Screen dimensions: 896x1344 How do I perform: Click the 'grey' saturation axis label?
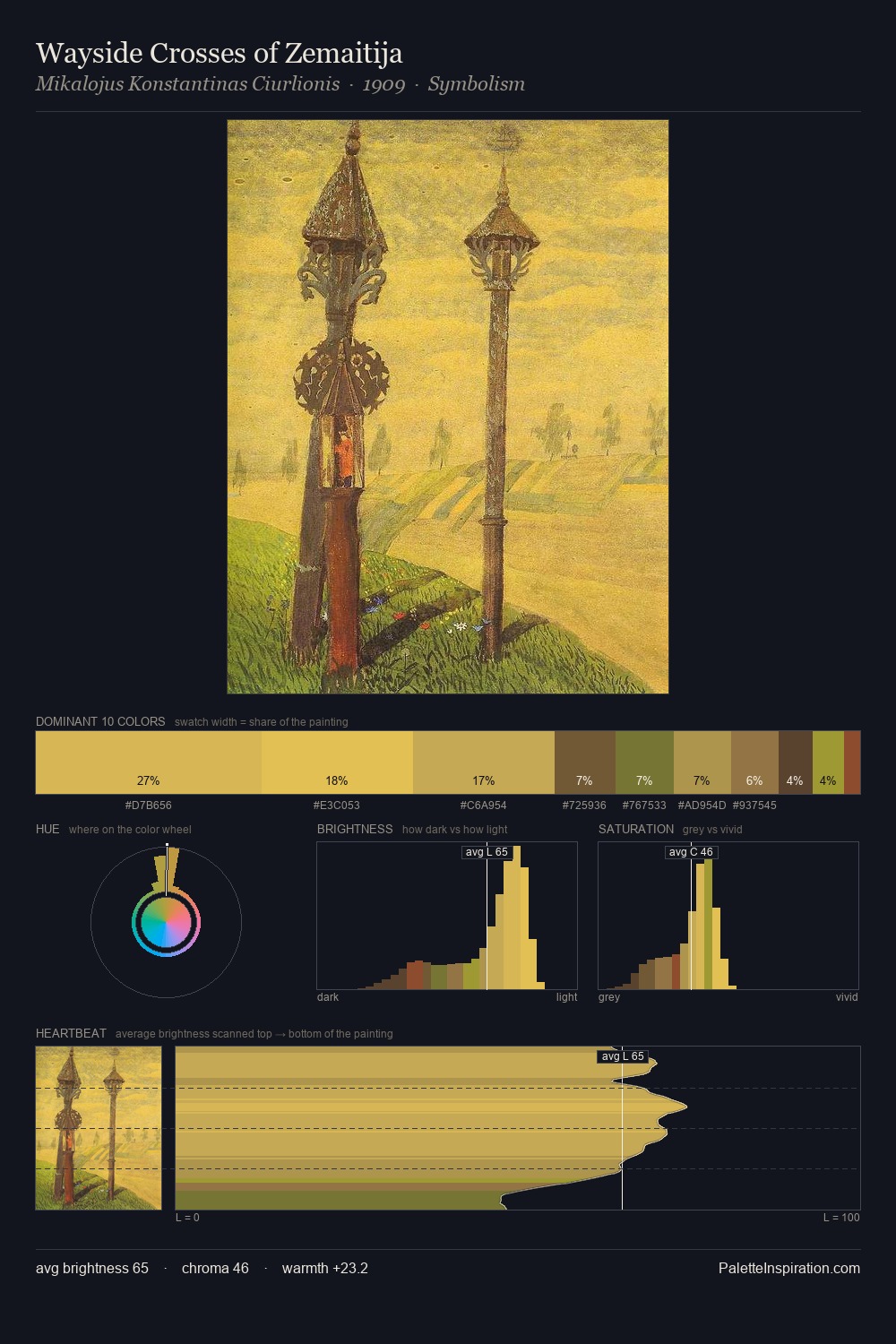coord(609,997)
